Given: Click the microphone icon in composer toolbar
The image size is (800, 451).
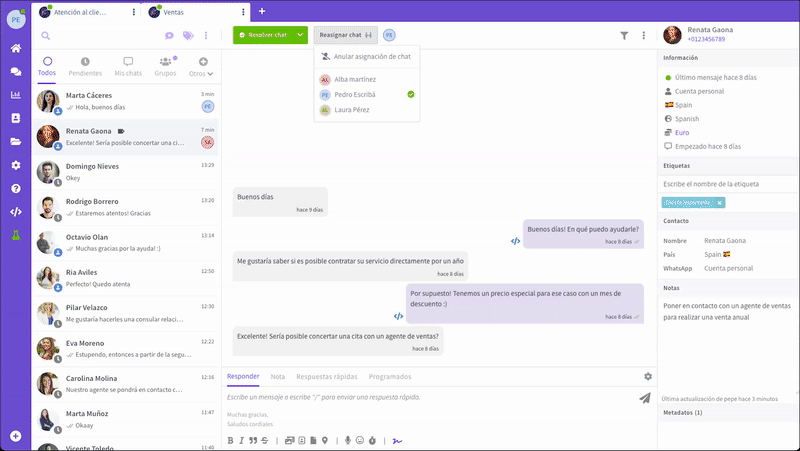Looking at the screenshot, I should tap(348, 440).
